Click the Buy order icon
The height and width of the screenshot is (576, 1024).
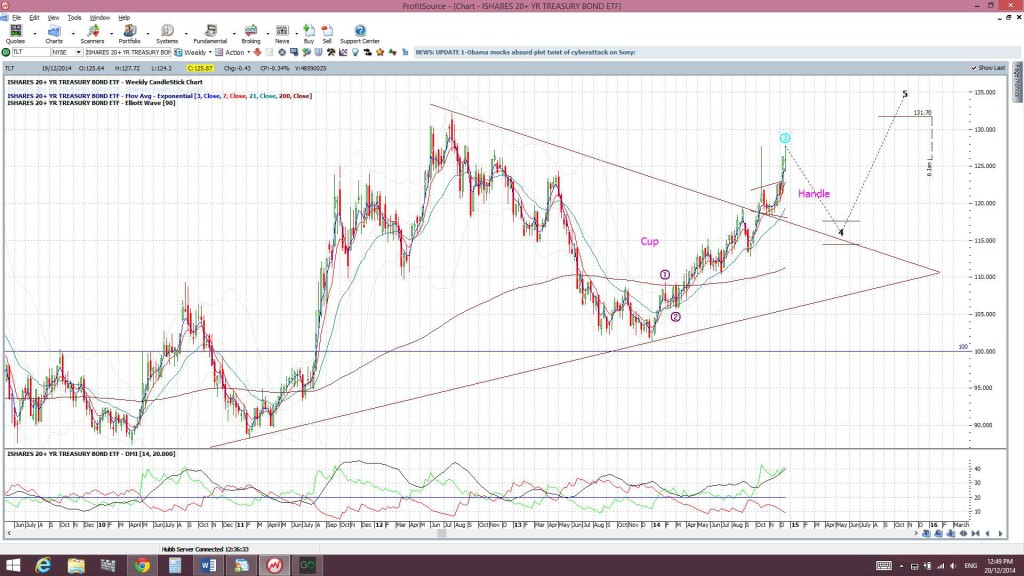pyautogui.click(x=309, y=34)
